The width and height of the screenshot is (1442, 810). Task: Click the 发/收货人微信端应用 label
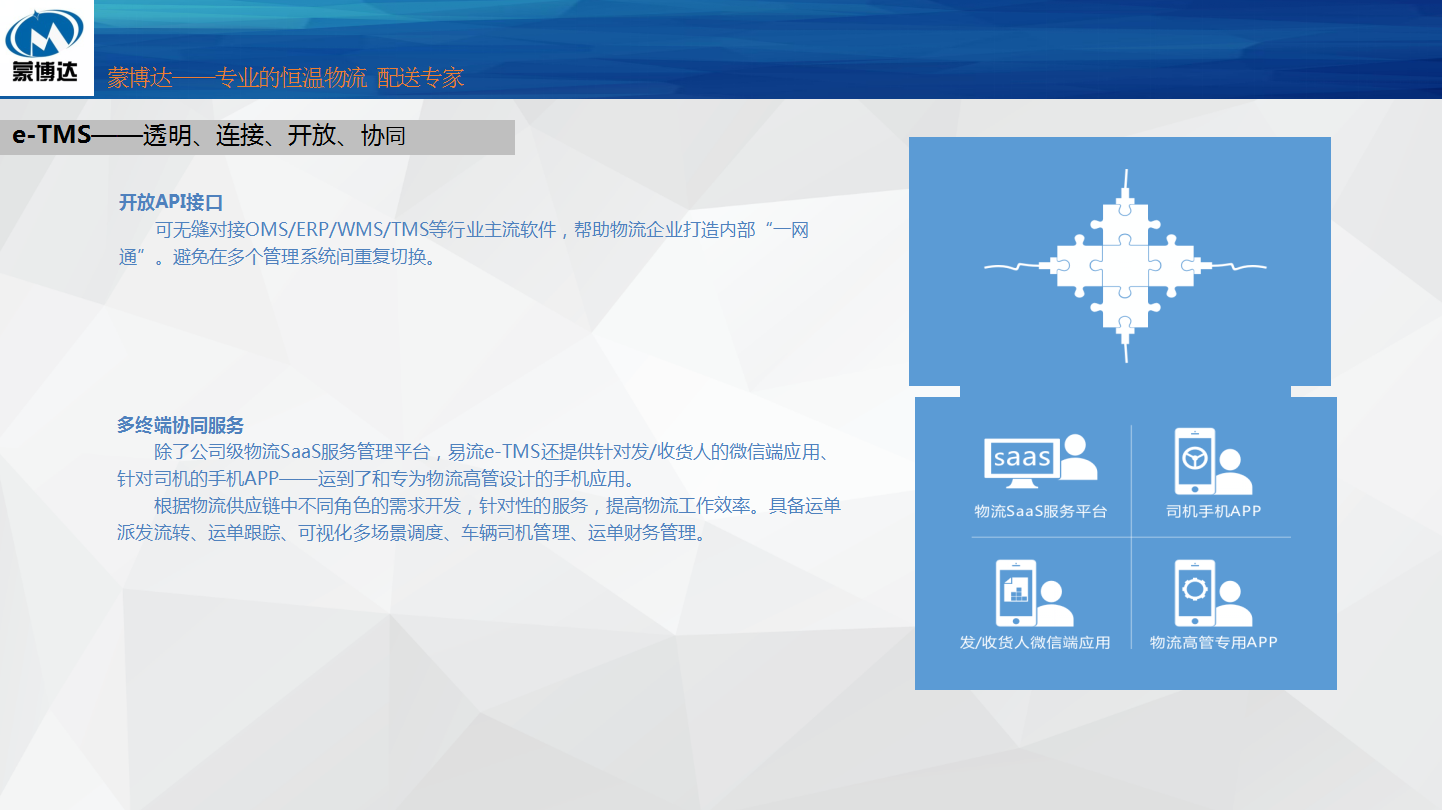tap(1035, 642)
